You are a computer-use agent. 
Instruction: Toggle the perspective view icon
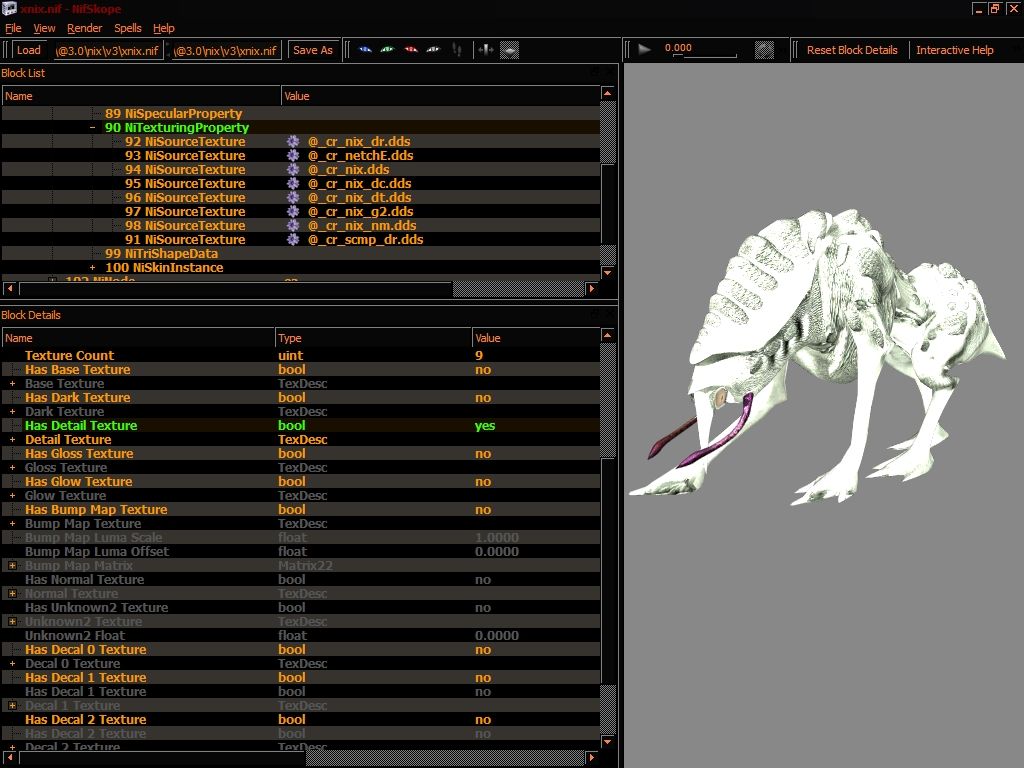point(509,50)
